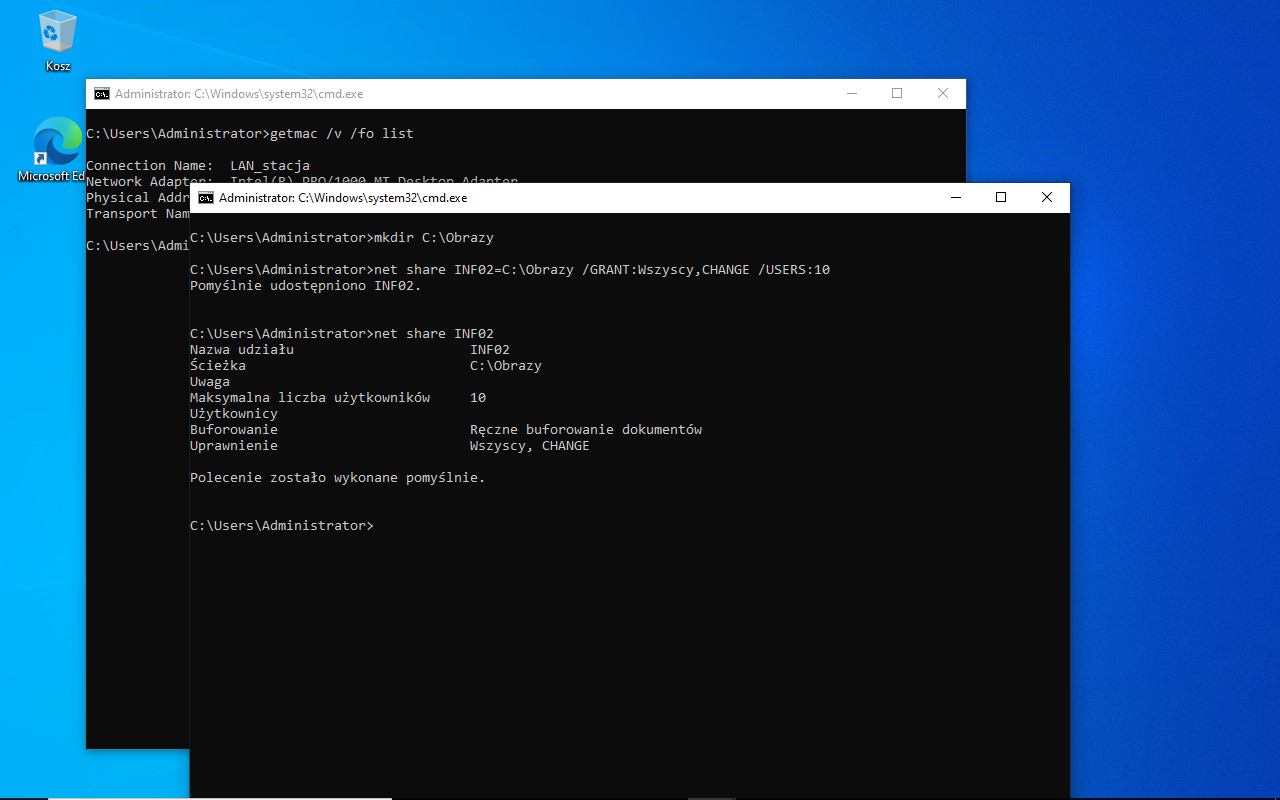Screen dimensions: 1280x800
Task: Click 'LAN_stacja' value in back window
Action: pos(270,166)
